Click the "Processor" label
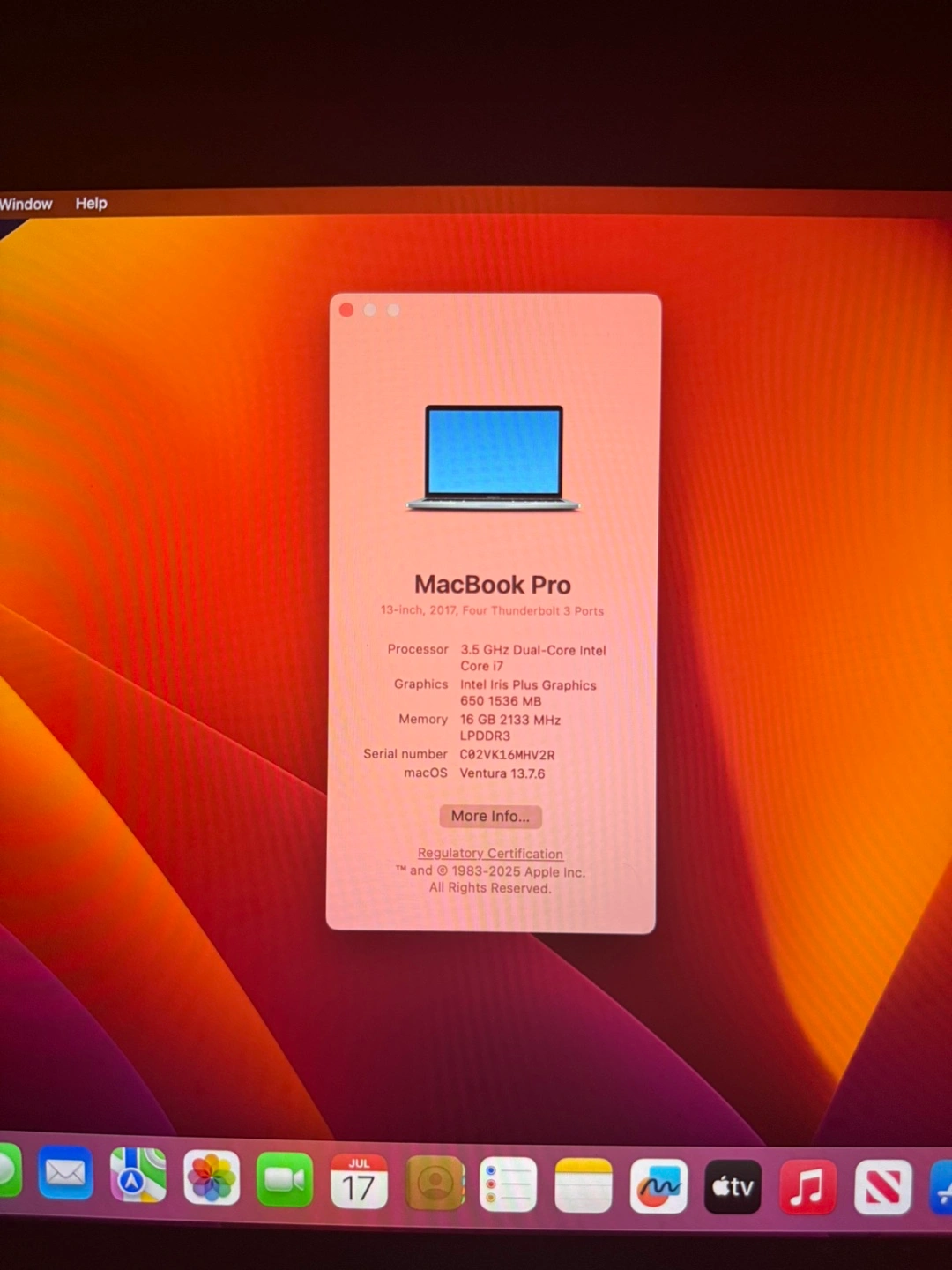Screen dimensions: 952x1270 [418, 649]
